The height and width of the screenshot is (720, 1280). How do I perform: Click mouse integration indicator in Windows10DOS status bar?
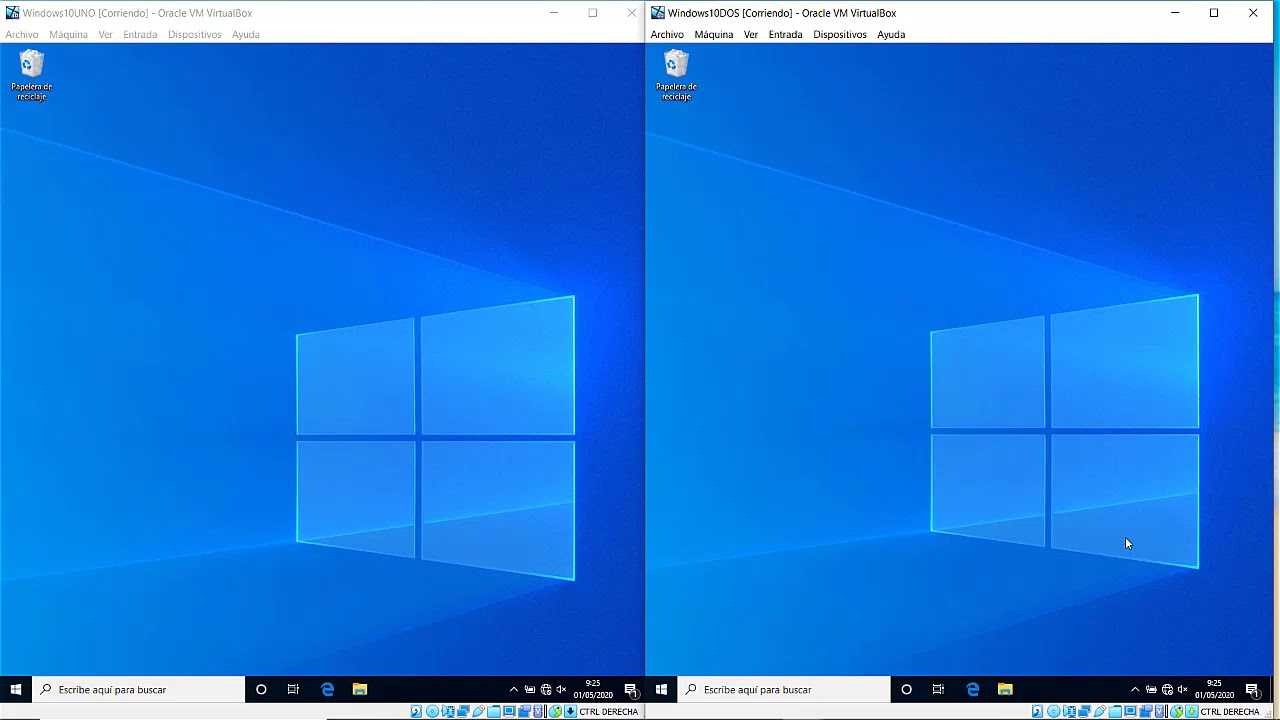pos(1176,711)
